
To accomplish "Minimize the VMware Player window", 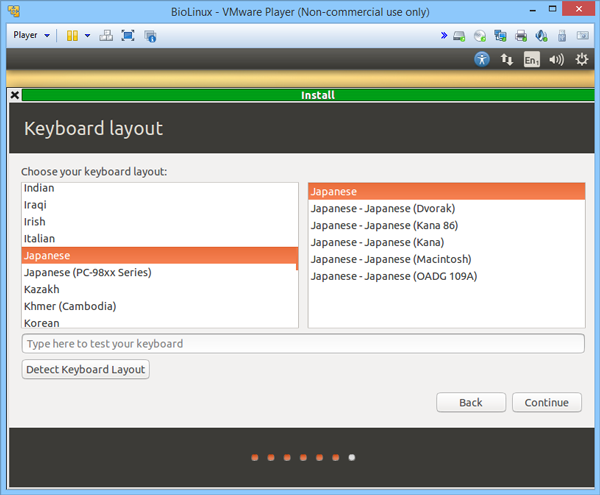I will pos(532,10).
